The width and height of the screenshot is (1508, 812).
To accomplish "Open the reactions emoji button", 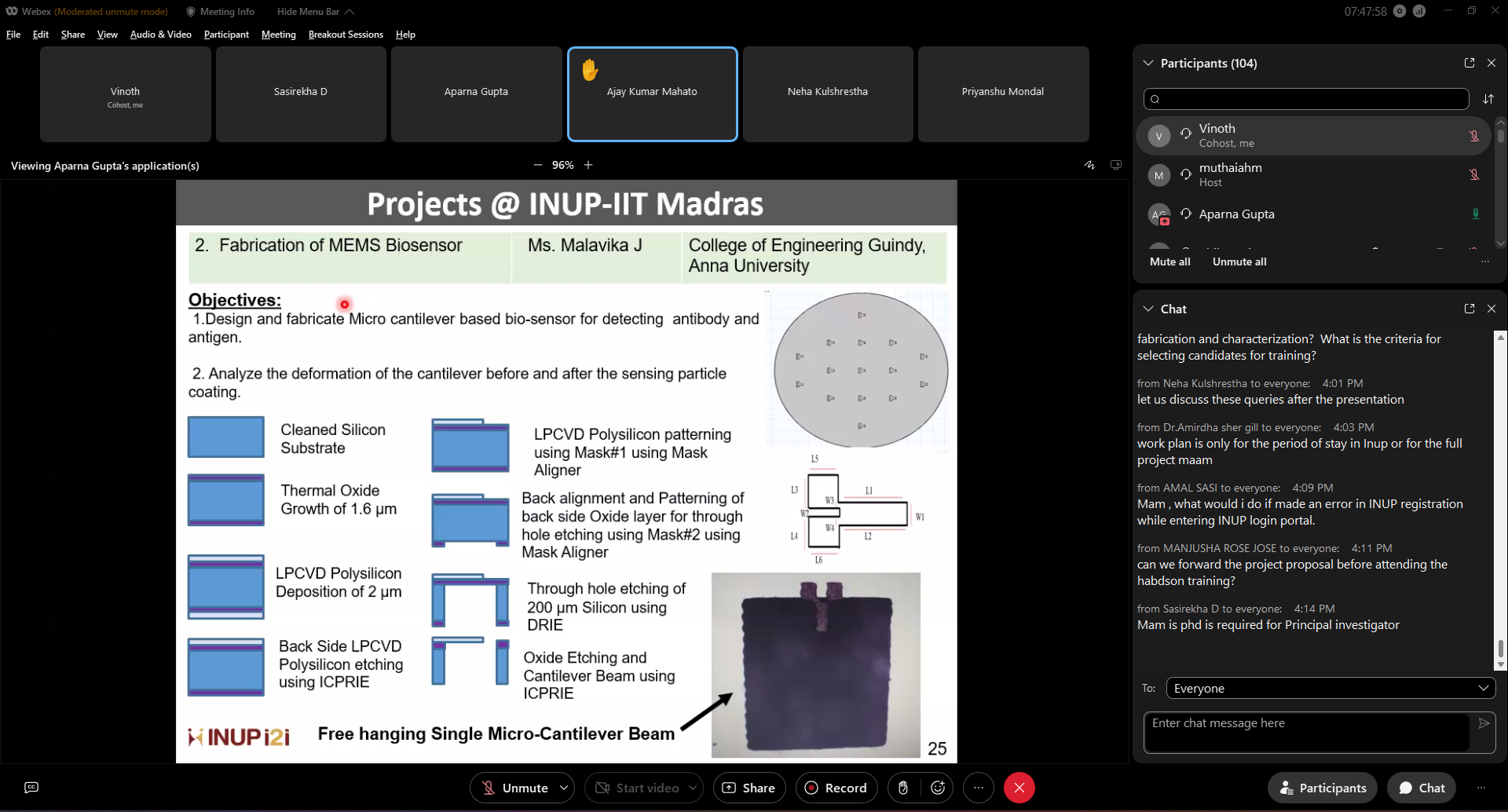I will (x=938, y=788).
